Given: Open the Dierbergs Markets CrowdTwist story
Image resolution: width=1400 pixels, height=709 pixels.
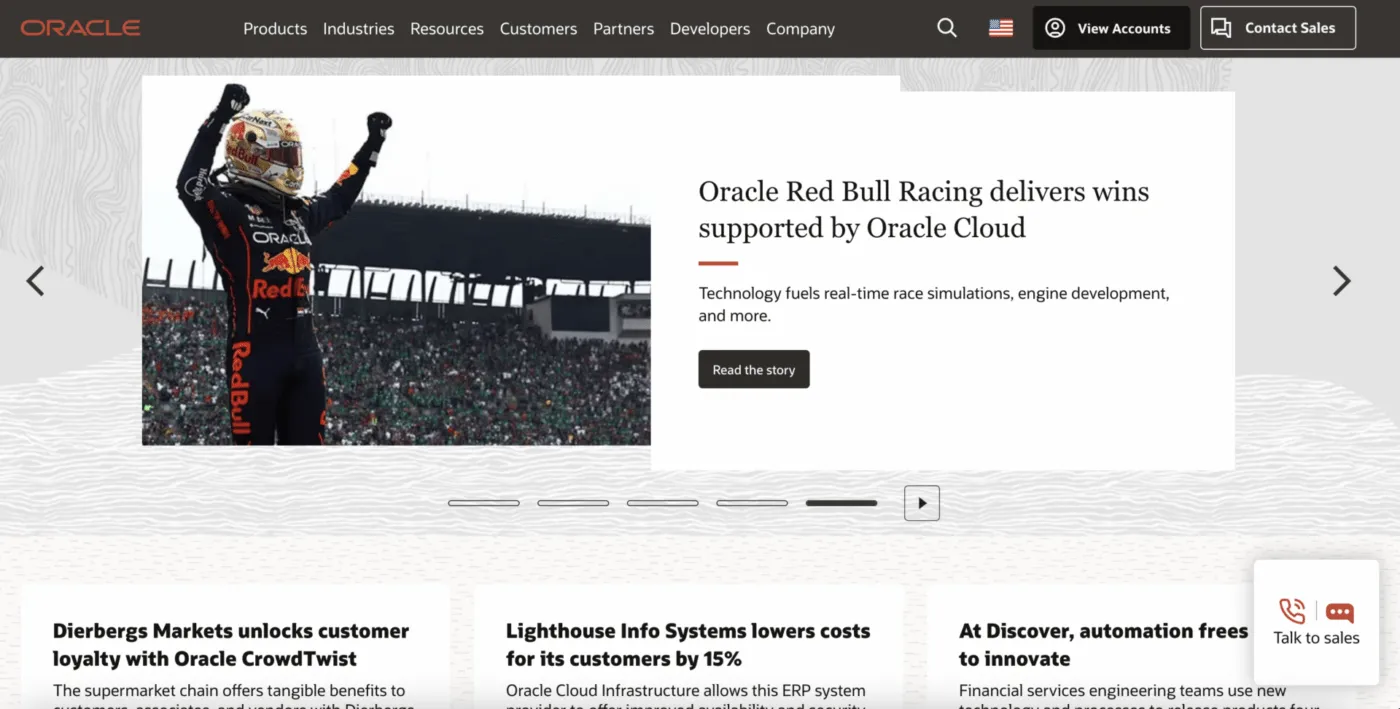Looking at the screenshot, I should (x=230, y=644).
